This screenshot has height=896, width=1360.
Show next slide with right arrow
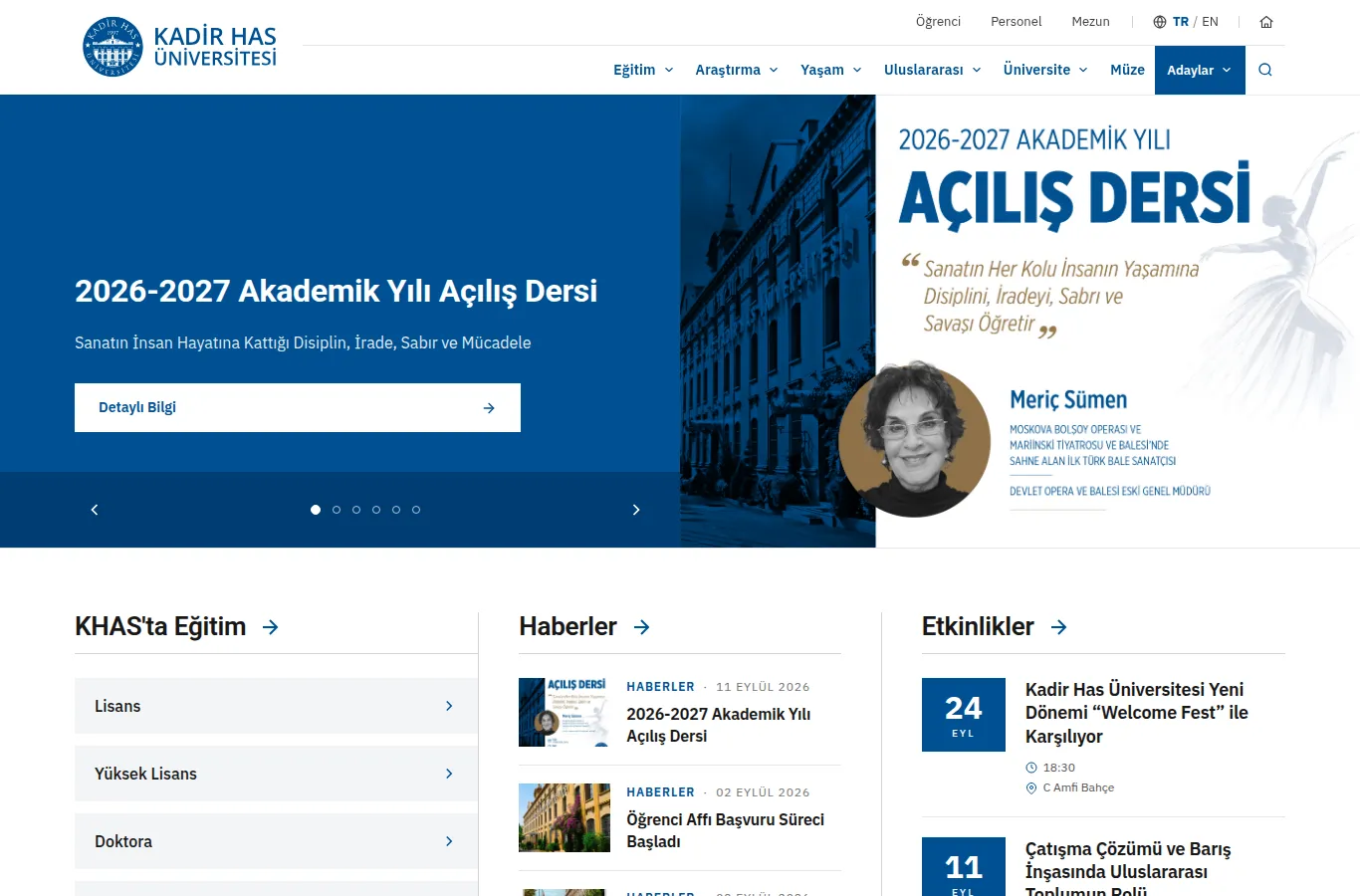coord(636,510)
